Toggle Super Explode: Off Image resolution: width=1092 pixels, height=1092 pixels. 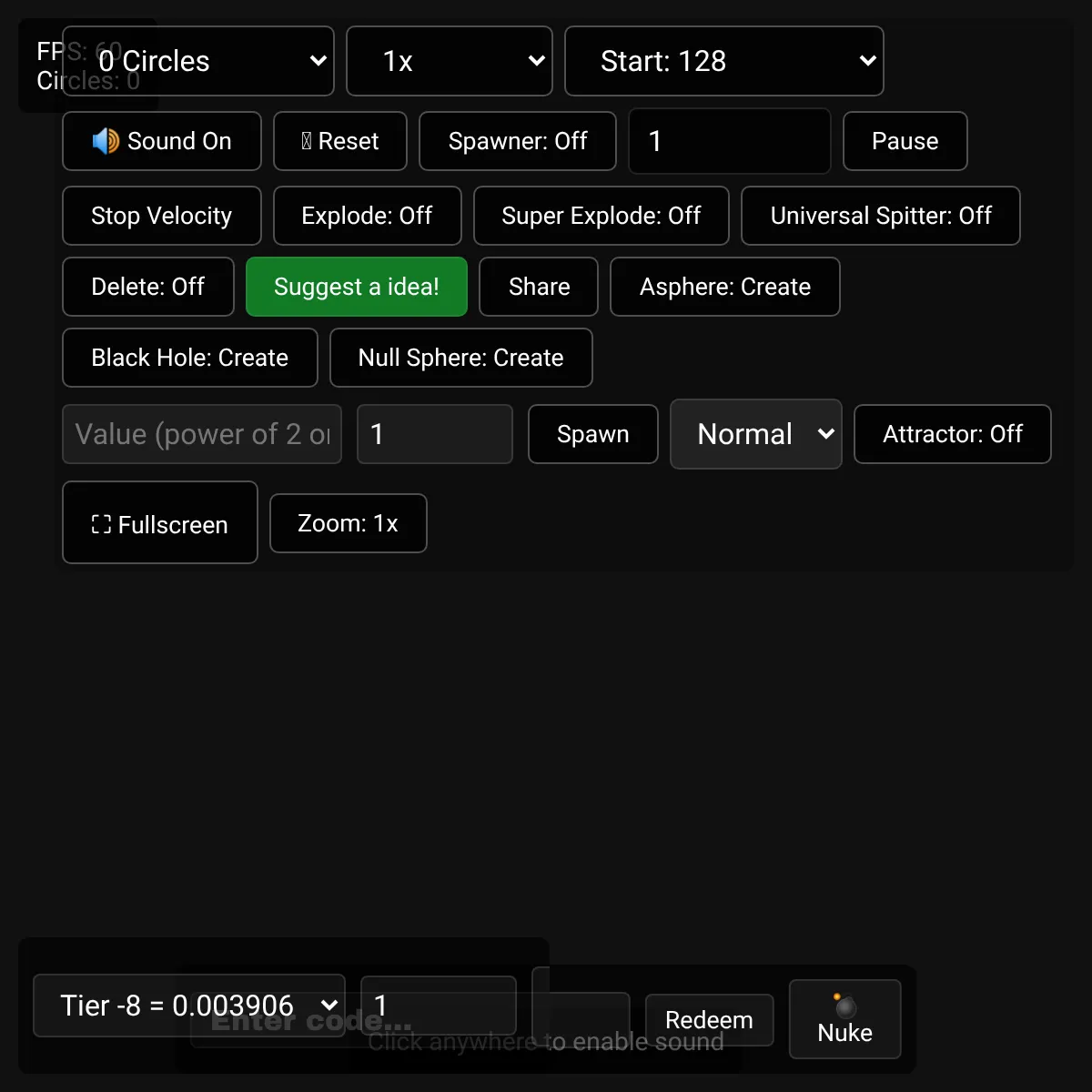[x=602, y=216]
